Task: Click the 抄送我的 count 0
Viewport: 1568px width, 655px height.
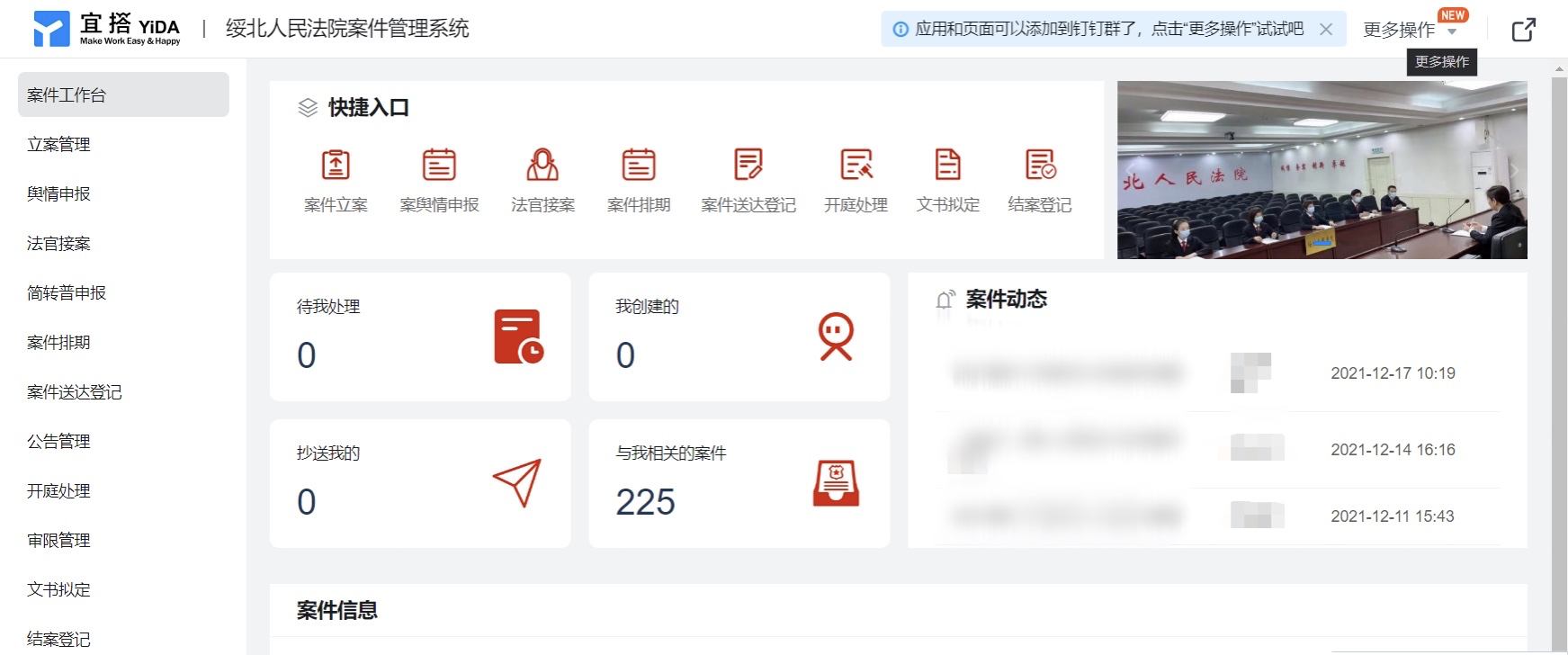Action: [307, 502]
